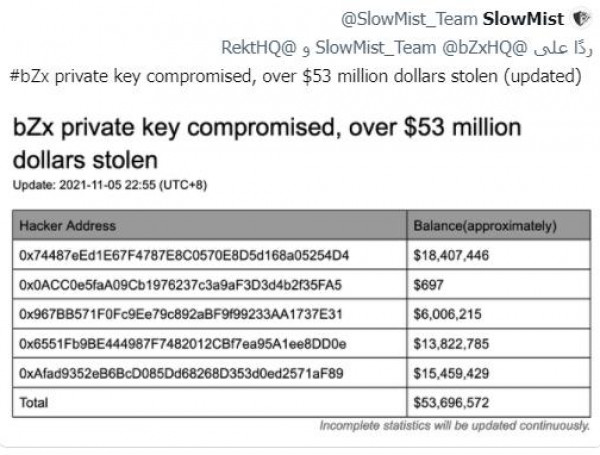Click address 0x74487eEd1E67F4787E8C0570E8D5d168a05254D4
600x455 pixels.
(x=184, y=255)
